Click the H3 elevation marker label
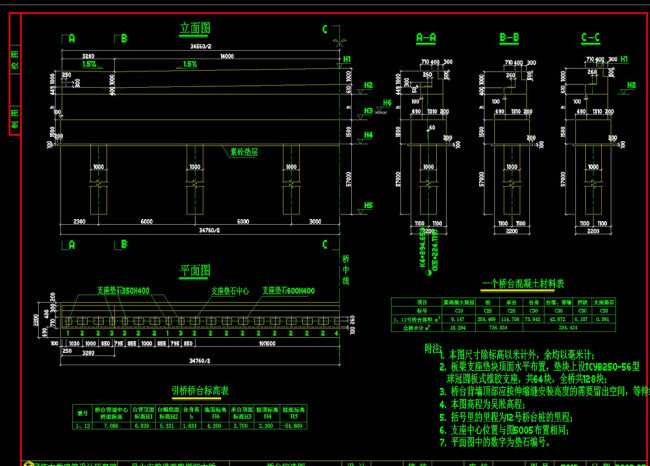The image size is (650, 466). (368, 110)
